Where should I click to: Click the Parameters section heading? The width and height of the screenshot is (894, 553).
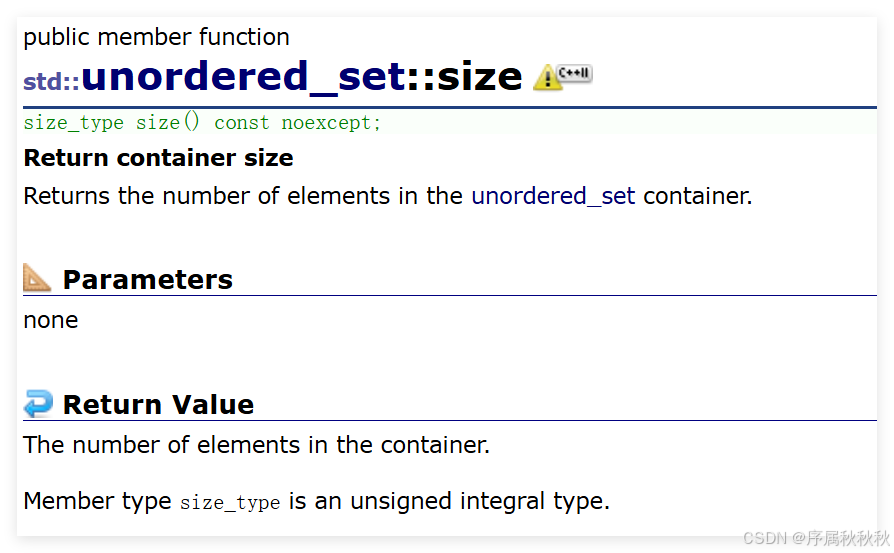[147, 280]
